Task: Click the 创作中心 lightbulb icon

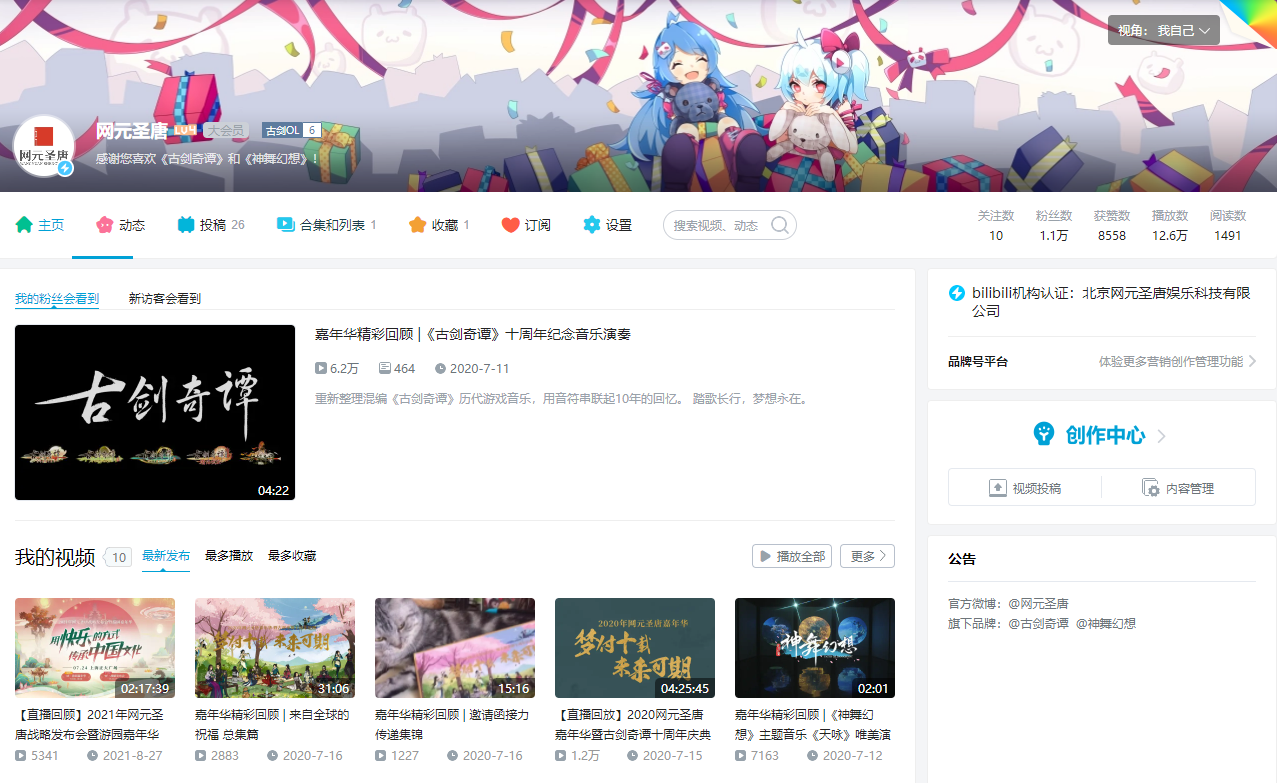Action: [1044, 434]
